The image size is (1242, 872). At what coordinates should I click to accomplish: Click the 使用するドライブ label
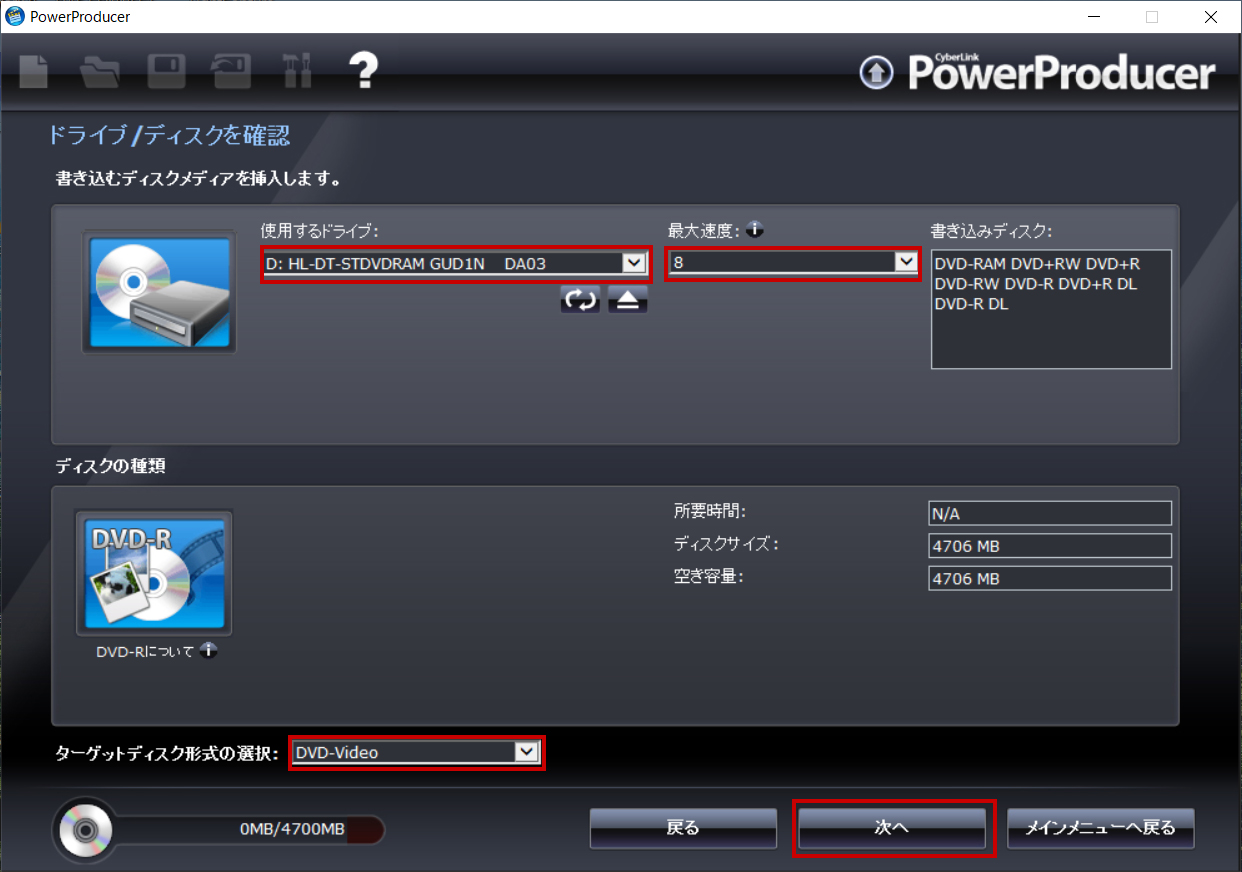318,231
